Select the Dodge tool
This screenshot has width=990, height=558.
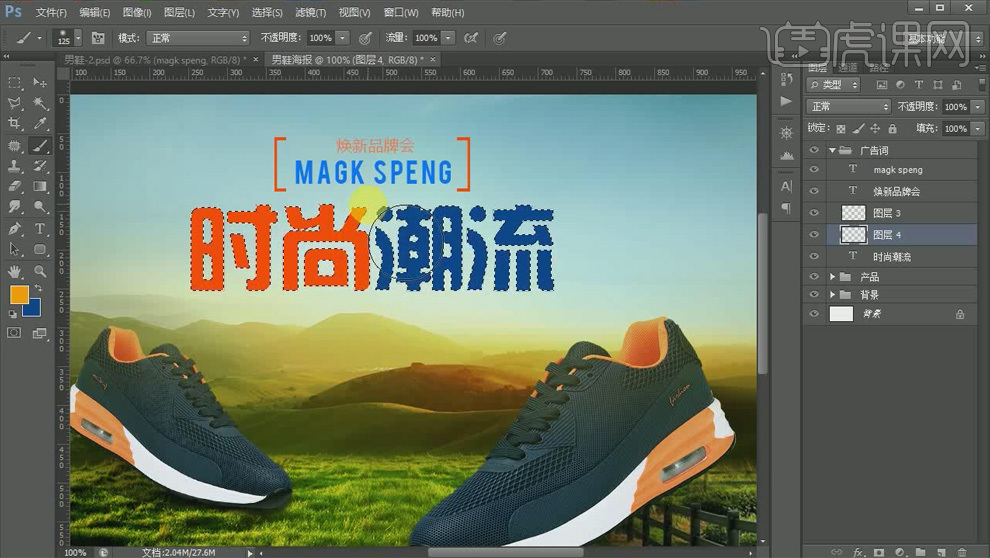tap(40, 206)
